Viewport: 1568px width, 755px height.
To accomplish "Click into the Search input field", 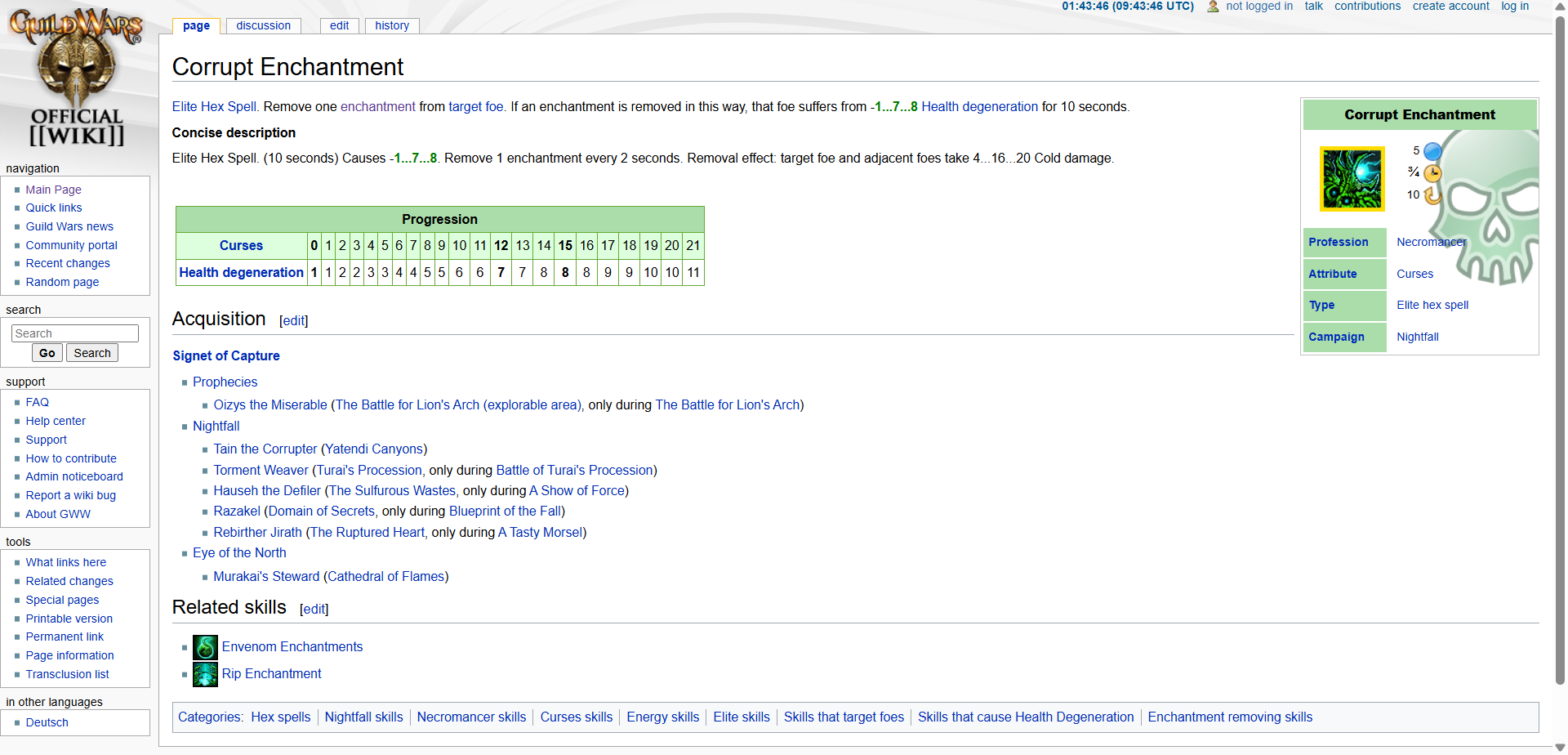I will 75,333.
